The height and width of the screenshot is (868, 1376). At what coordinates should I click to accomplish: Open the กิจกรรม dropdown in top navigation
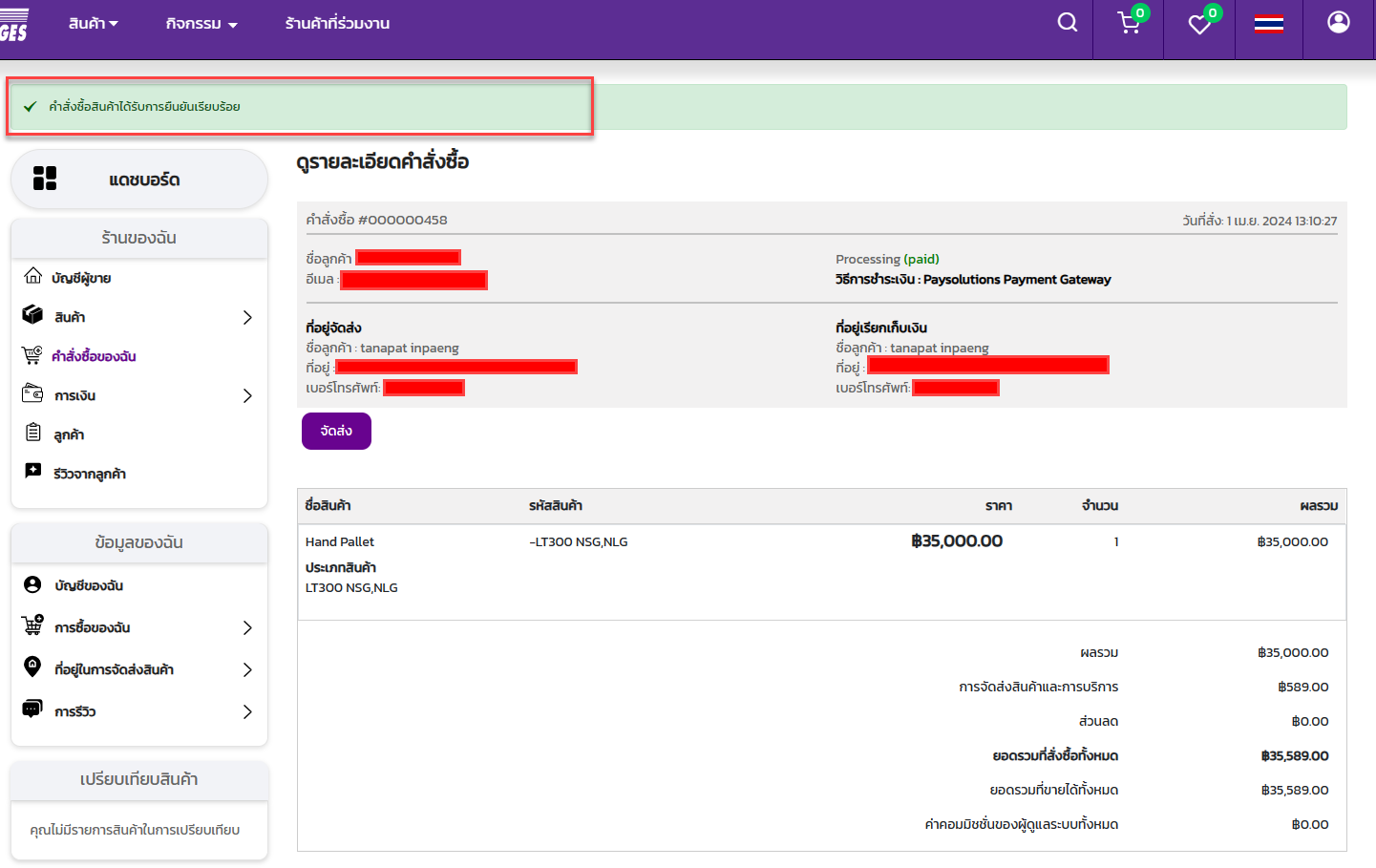(x=201, y=24)
